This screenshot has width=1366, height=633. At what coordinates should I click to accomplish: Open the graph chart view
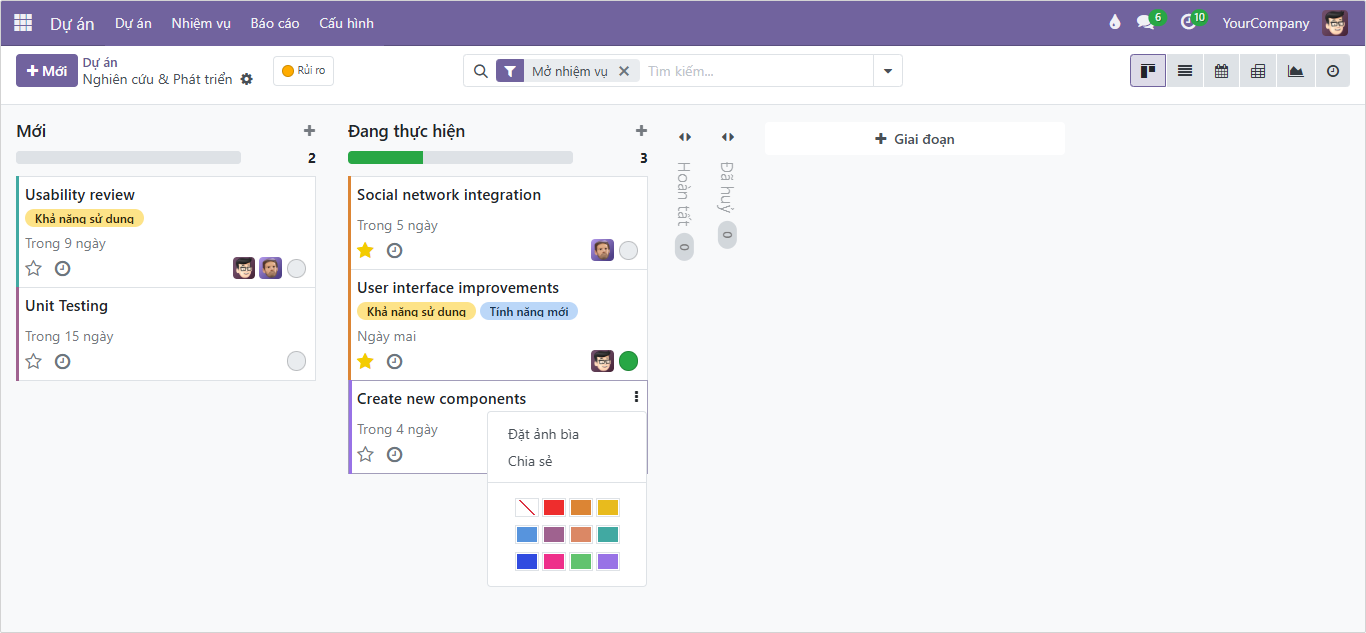[1295, 71]
